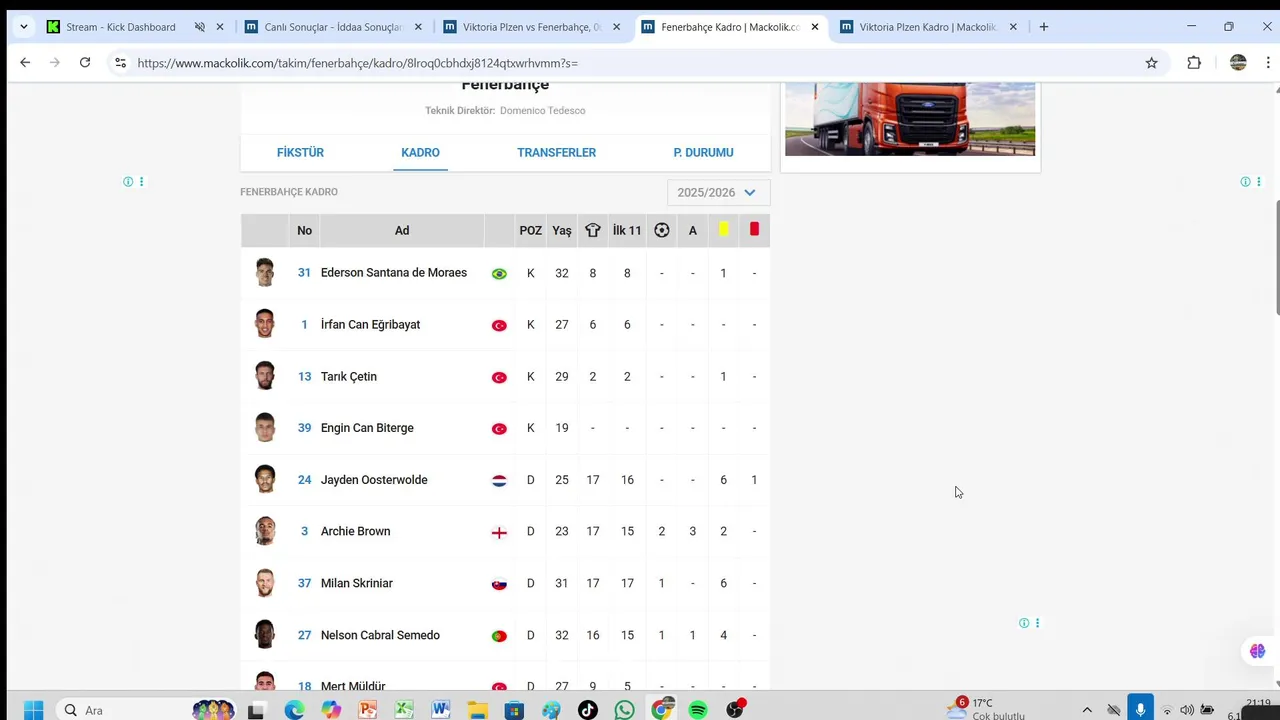Open the Windows Start menu
Viewport: 1280px width, 720px height.
pos(33,710)
